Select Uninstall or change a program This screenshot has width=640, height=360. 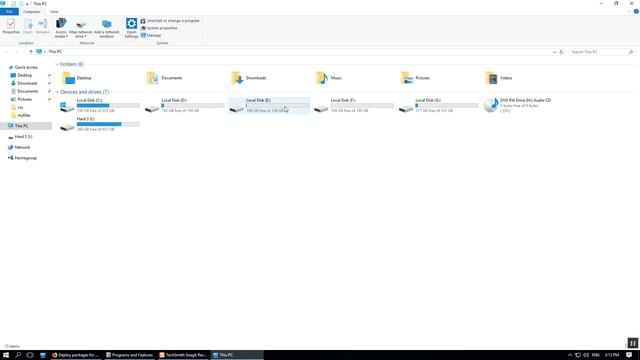coord(170,20)
